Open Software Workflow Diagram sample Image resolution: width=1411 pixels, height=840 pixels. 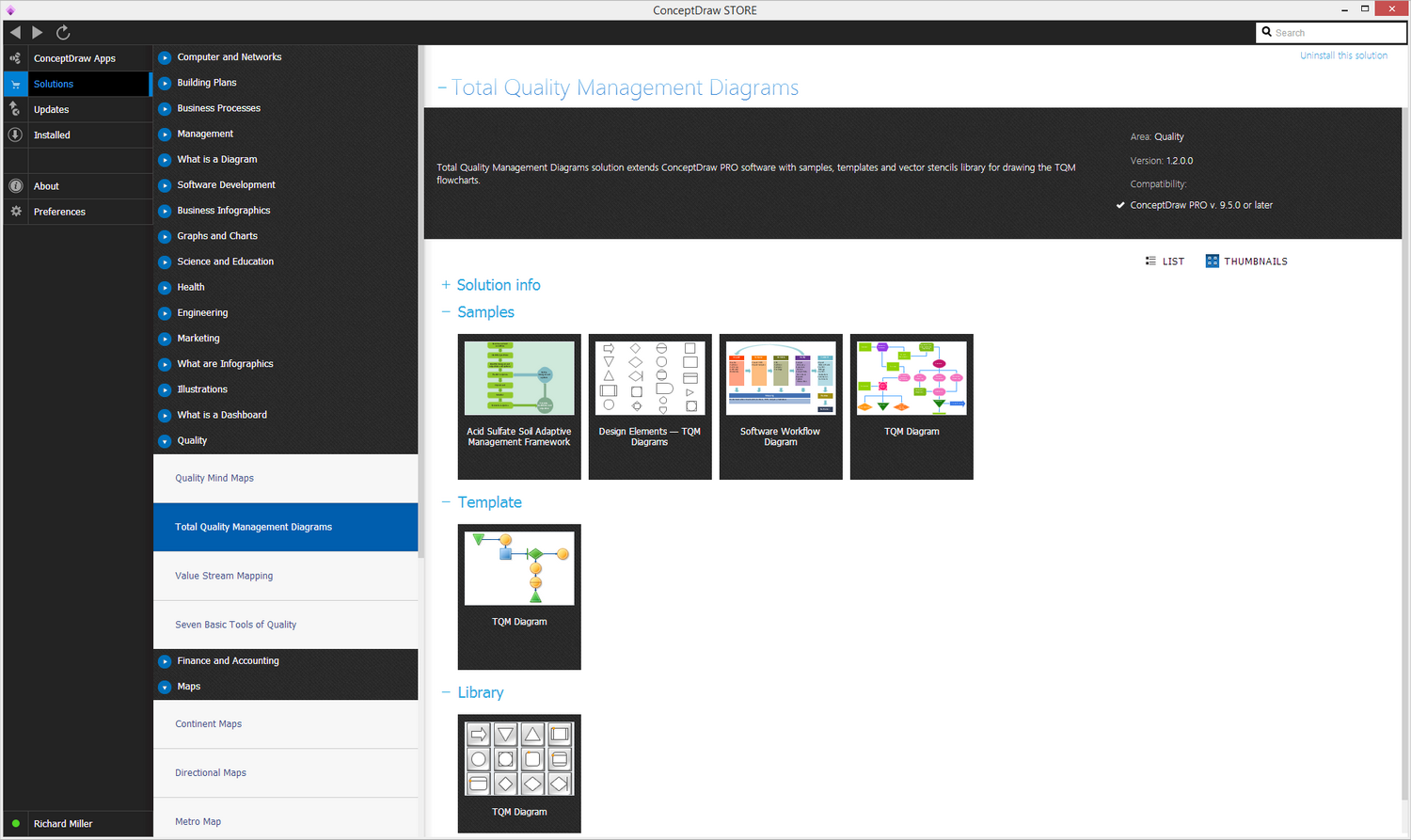coord(781,406)
